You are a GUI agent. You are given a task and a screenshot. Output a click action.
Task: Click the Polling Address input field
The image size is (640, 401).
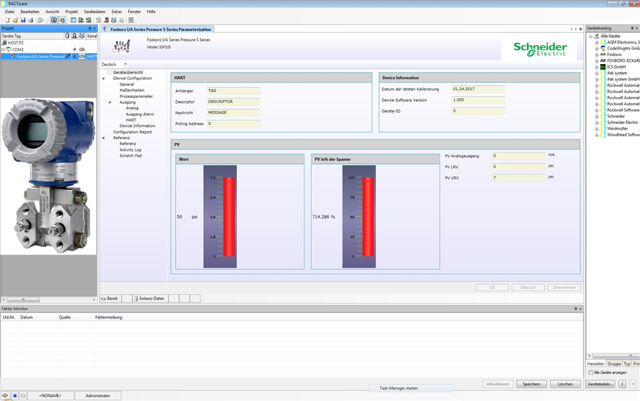tap(233, 123)
